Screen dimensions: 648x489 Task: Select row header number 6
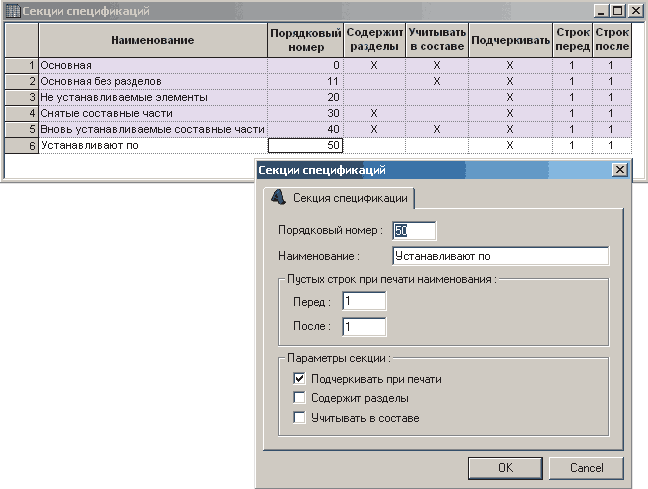21,146
